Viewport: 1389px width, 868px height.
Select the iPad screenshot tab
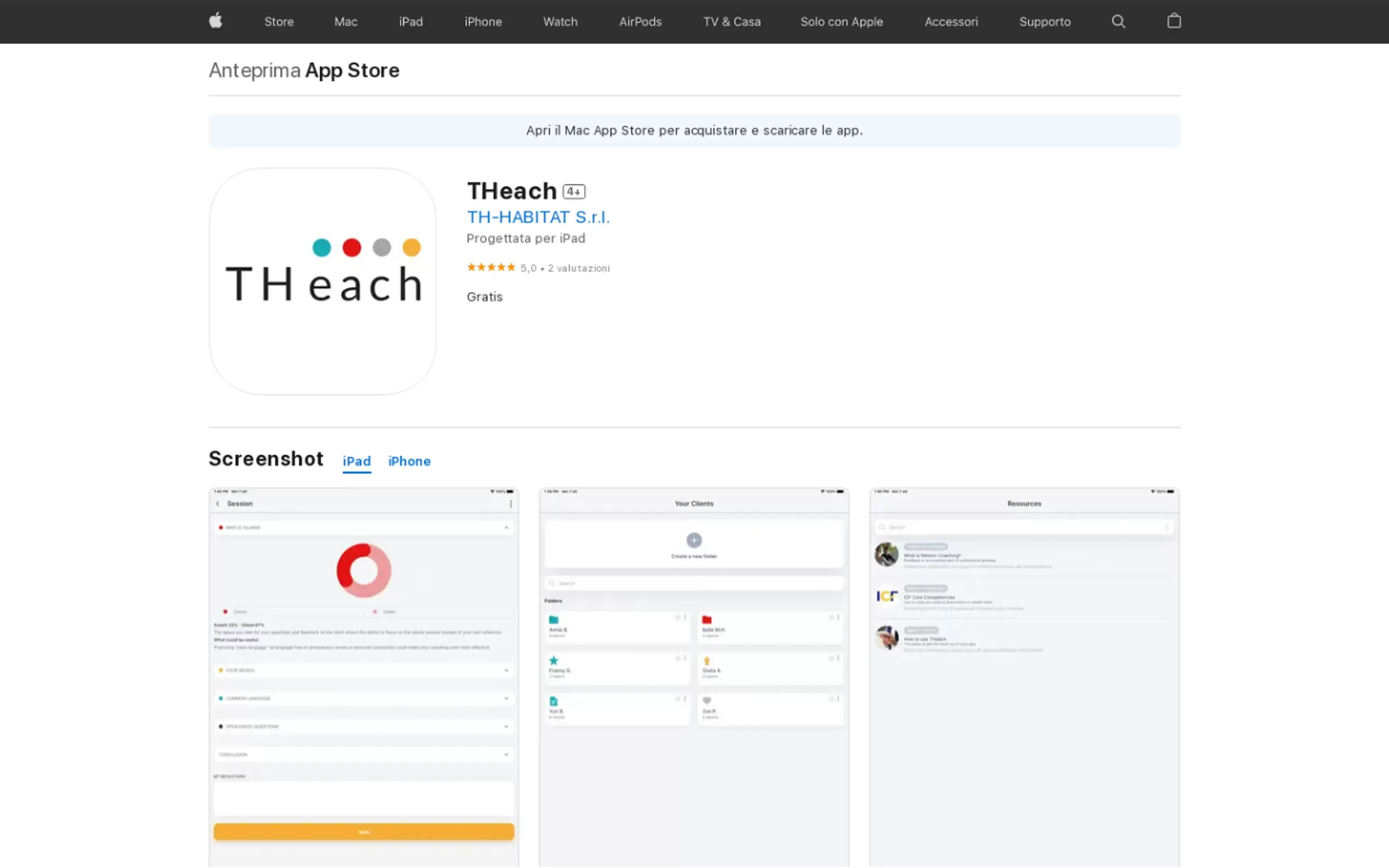click(357, 461)
